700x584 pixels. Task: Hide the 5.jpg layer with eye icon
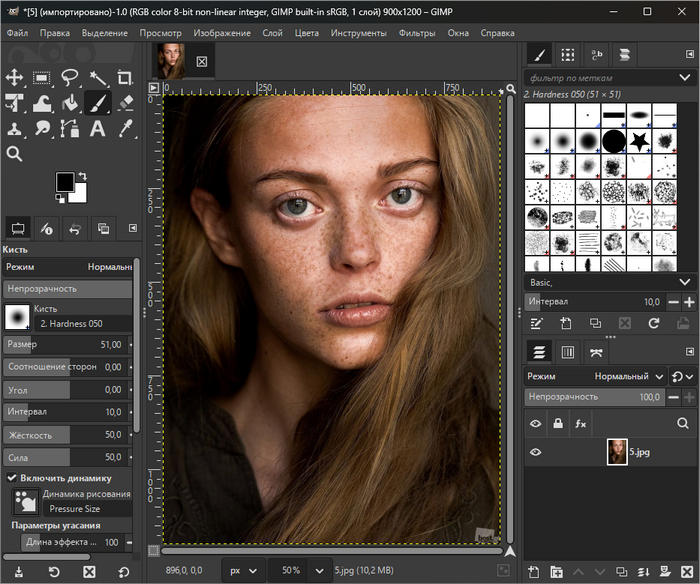pos(536,452)
